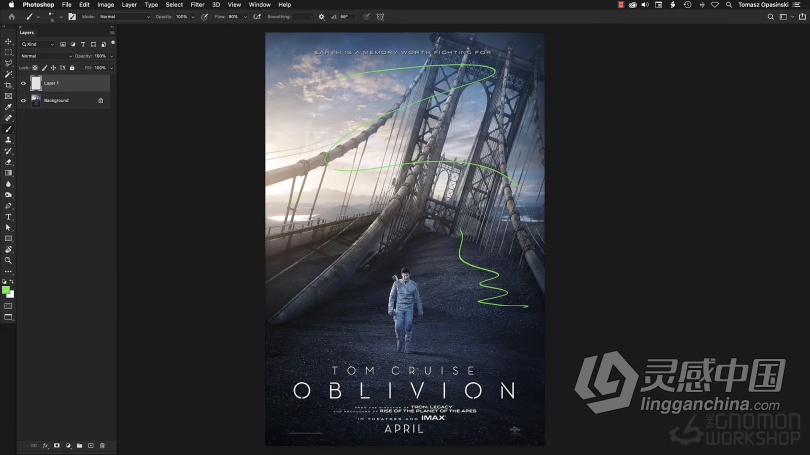The height and width of the screenshot is (455, 810).
Task: Toggle pressure for opacity
Action: tap(205, 17)
